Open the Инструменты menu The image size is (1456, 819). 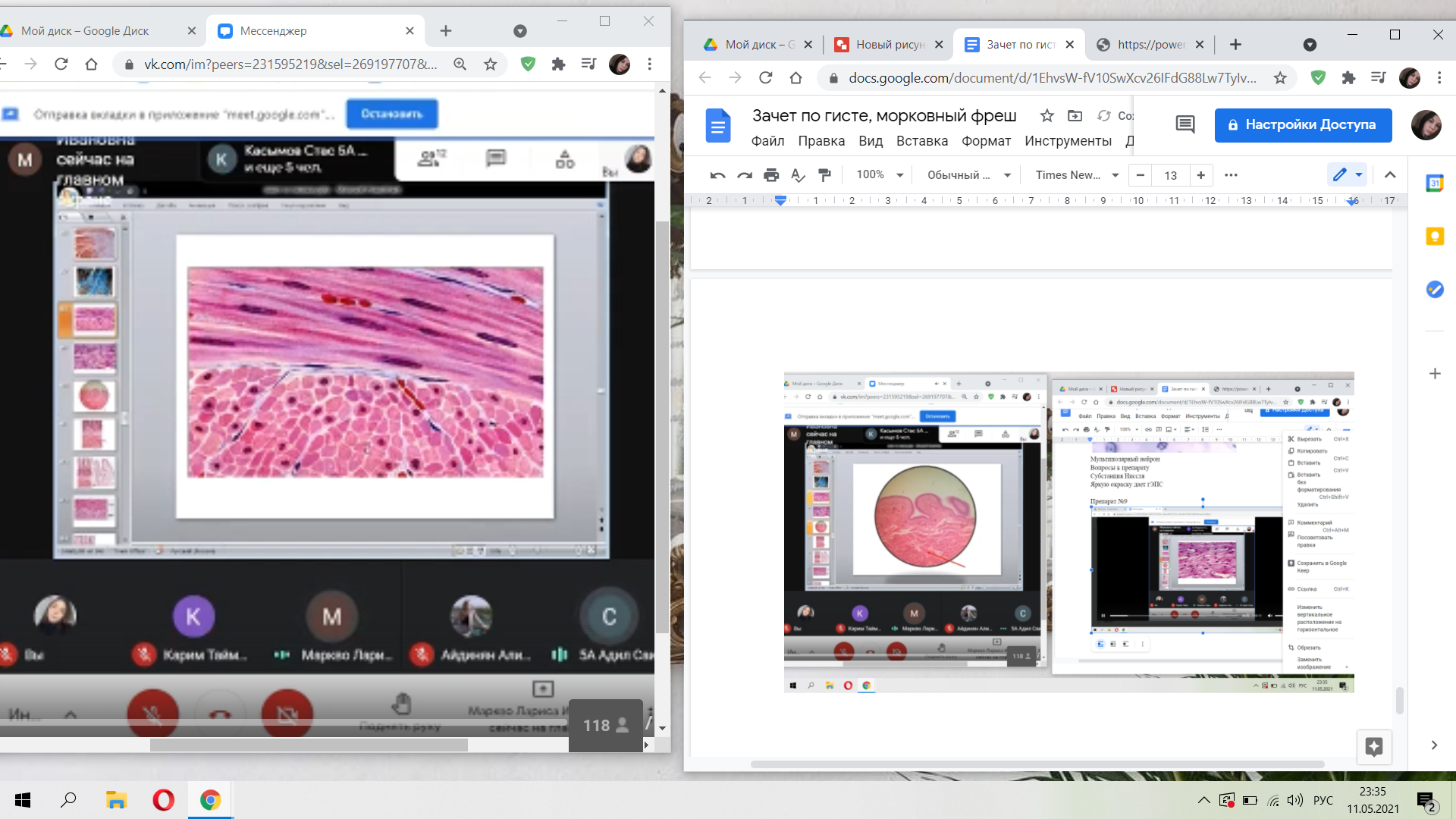click(x=1068, y=141)
